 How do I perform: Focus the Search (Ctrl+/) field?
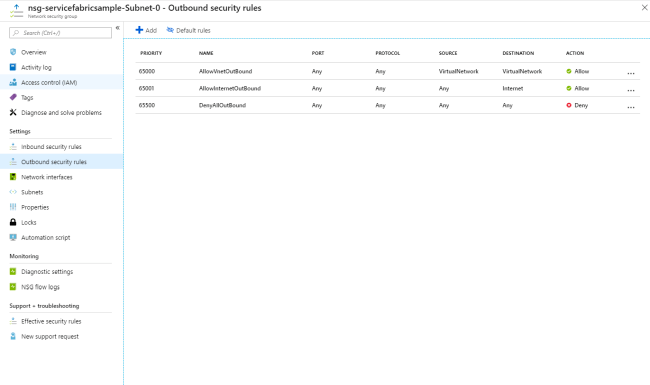point(61,33)
